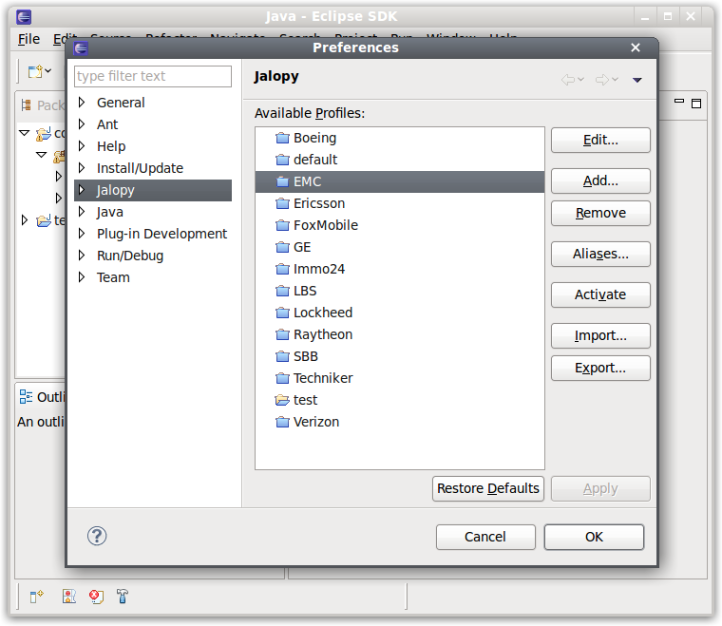
Task: Expand the Team preferences node
Action: (x=82, y=277)
